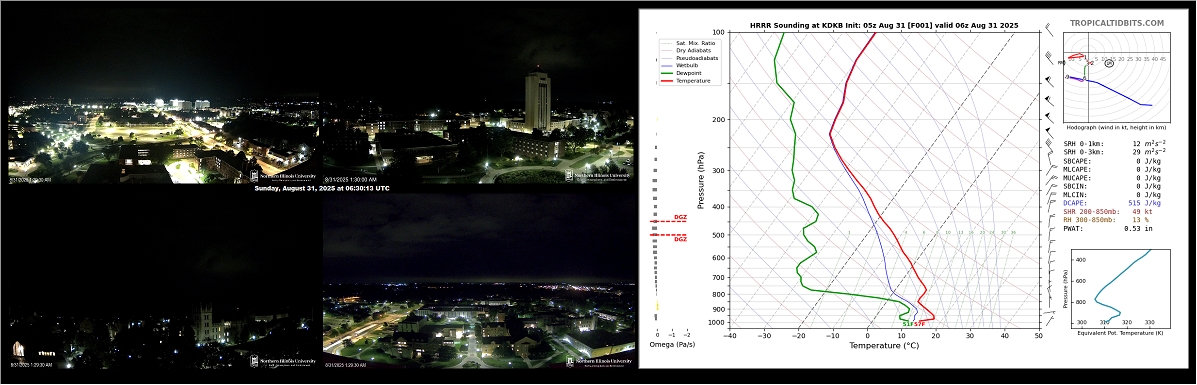Click the green 51F surface dewpoint label
The width and height of the screenshot is (1197, 385).
907,324
